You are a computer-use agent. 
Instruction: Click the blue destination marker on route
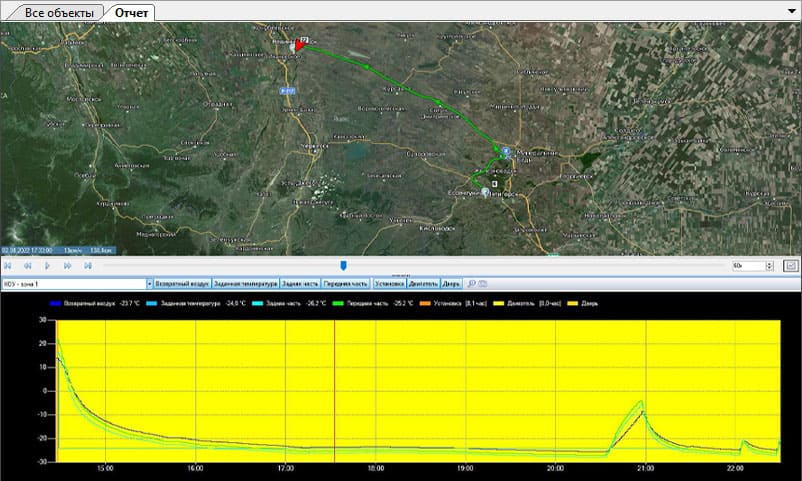[506, 152]
